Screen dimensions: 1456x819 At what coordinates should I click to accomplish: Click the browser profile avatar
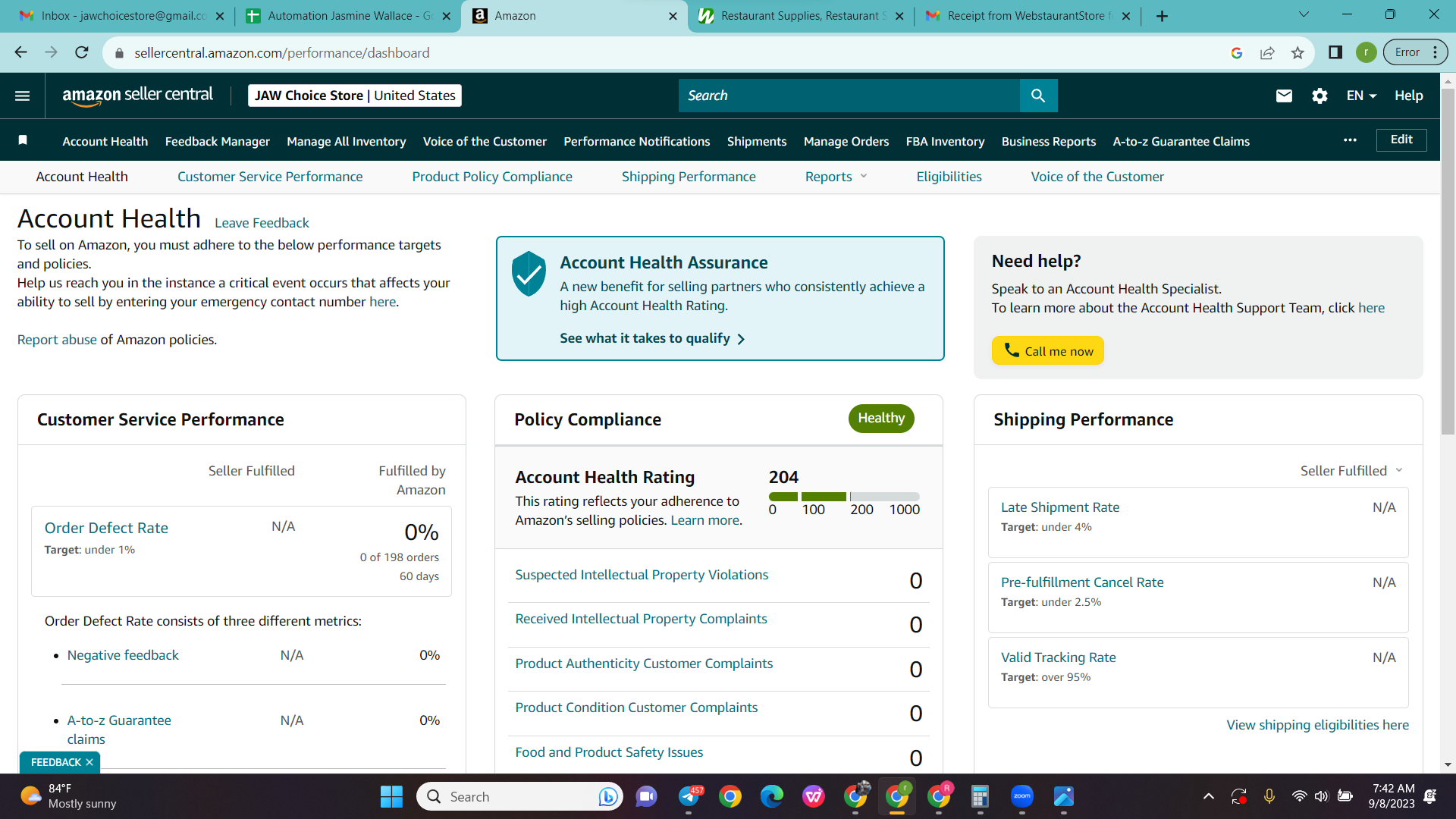1367,52
